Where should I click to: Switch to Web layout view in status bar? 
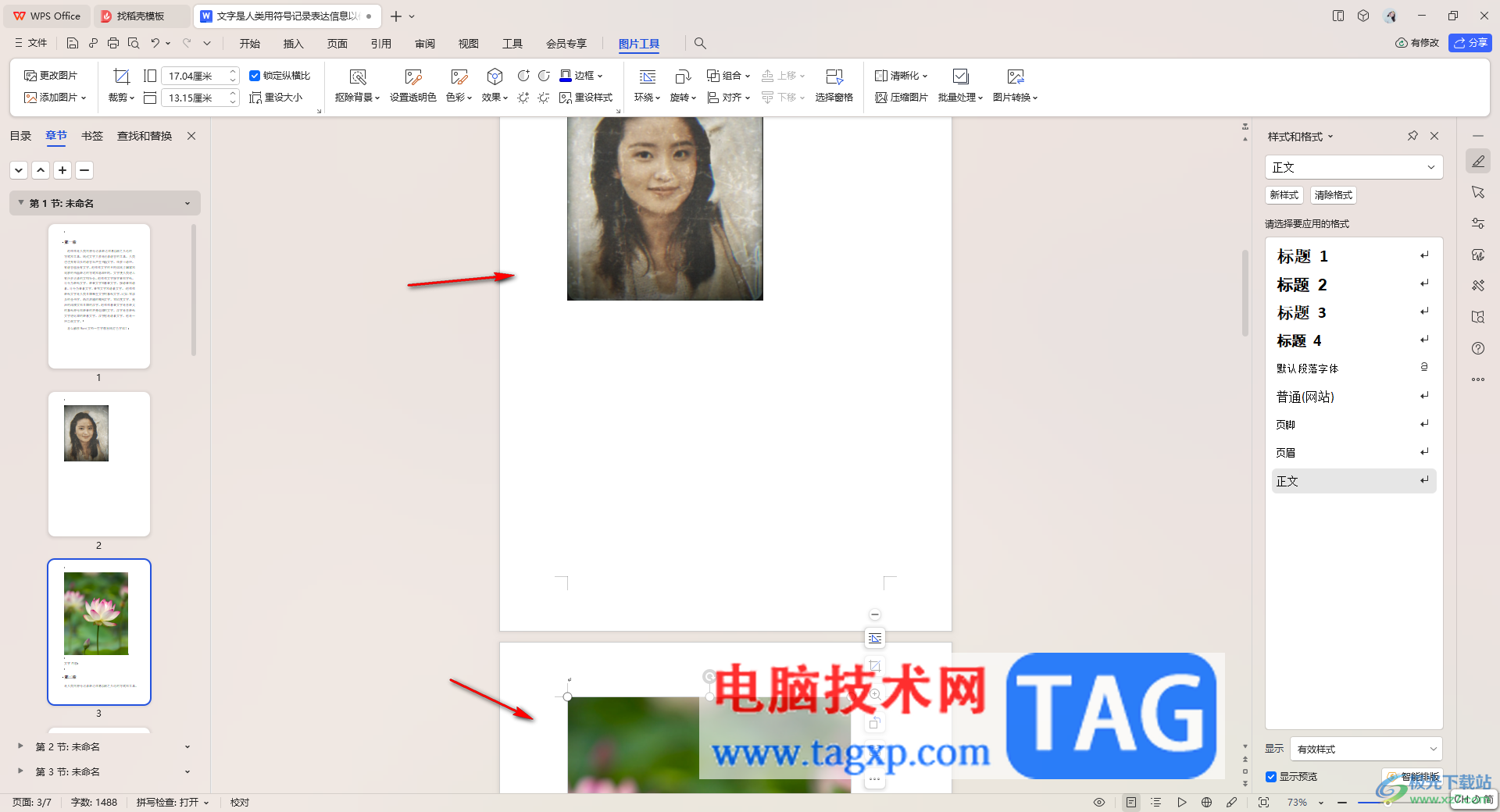(x=1206, y=802)
